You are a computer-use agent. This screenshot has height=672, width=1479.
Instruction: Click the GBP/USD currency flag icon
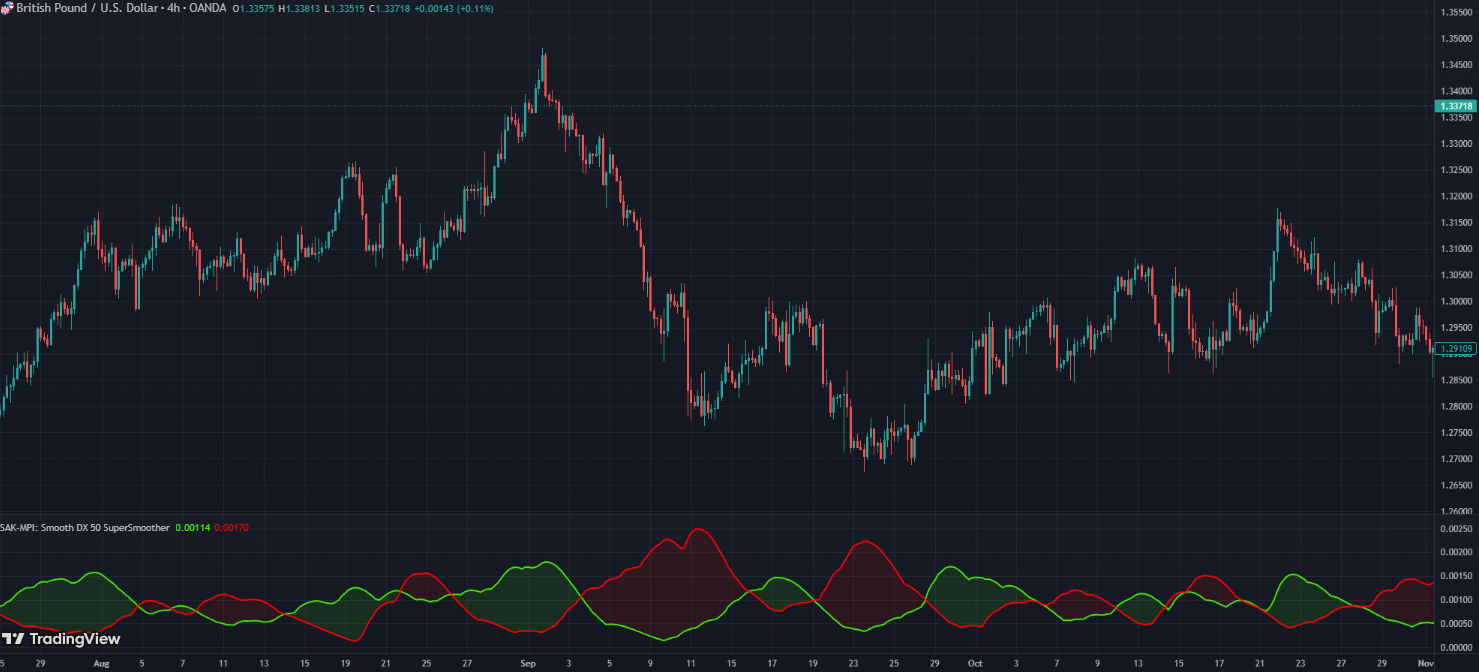[x=6, y=8]
